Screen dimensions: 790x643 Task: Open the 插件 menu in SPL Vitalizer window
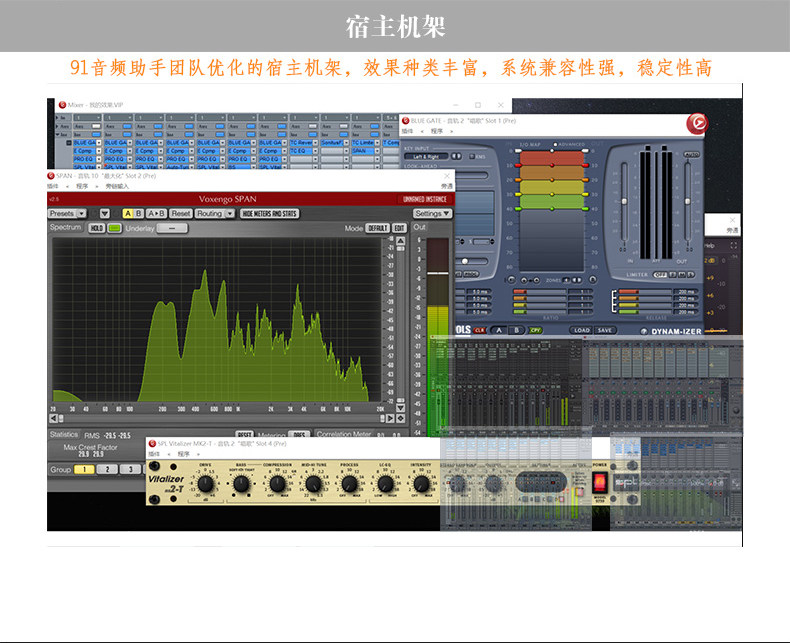154,454
